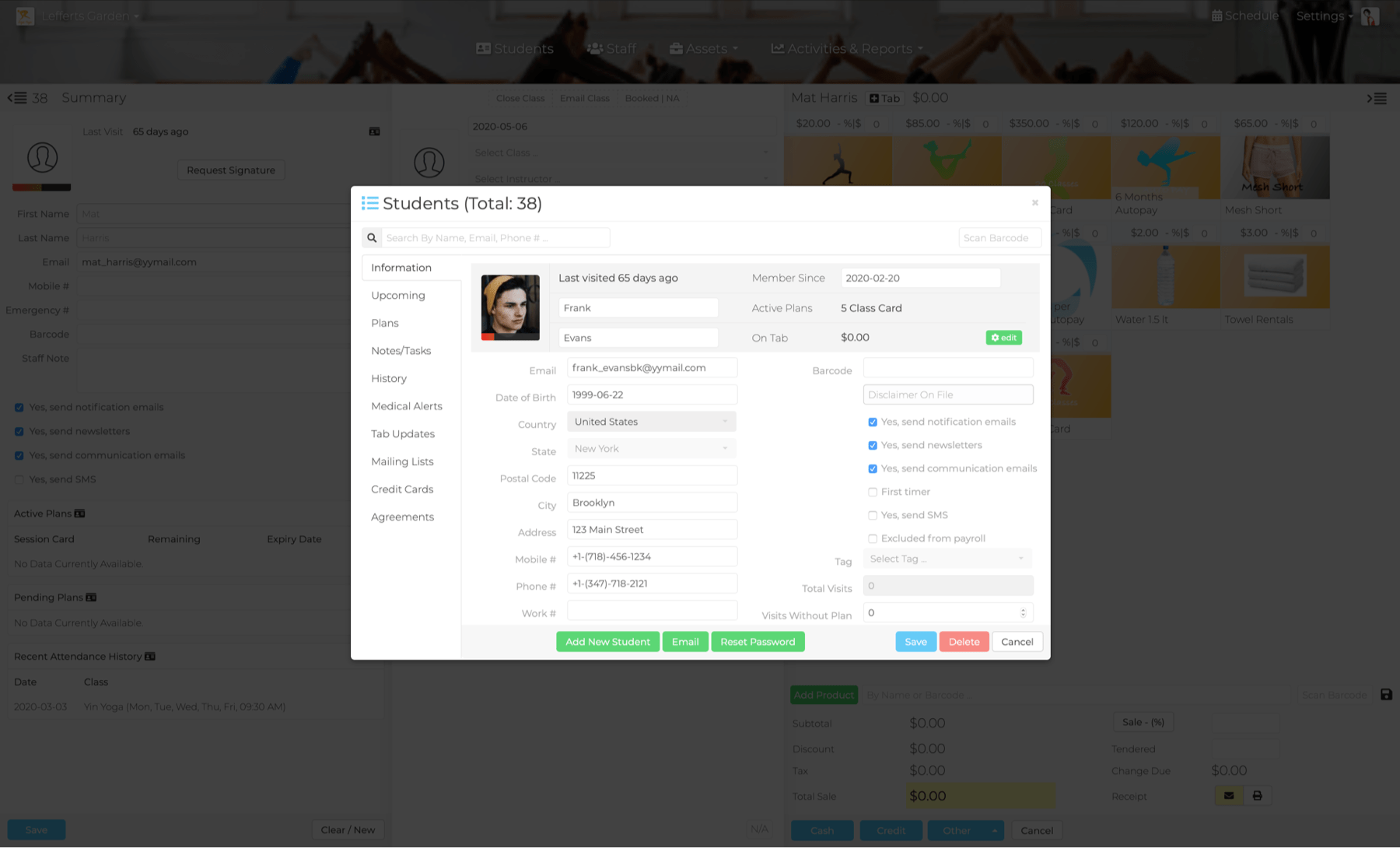Open the left sidebar collapse icon next to 38
The image size is (1400, 848).
point(17,98)
